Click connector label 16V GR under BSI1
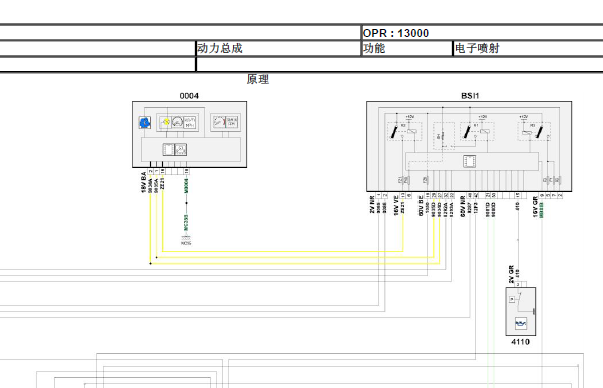603x388 pixels. click(535, 206)
